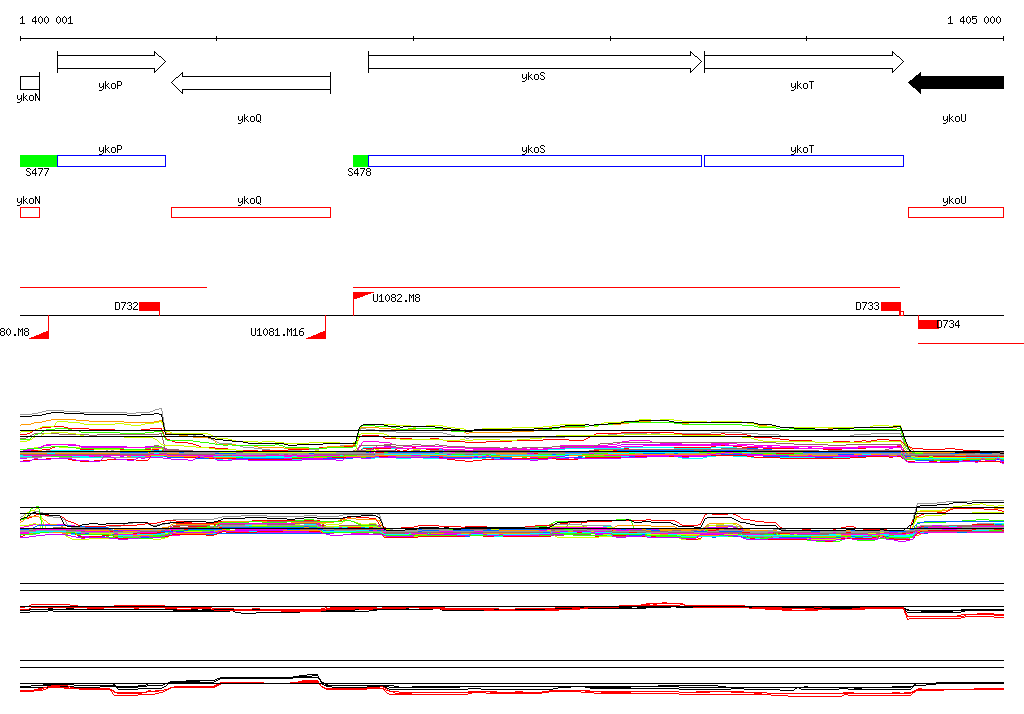Click the red D732 terminator marker
The height and width of the screenshot is (714, 1024).
click(x=150, y=307)
